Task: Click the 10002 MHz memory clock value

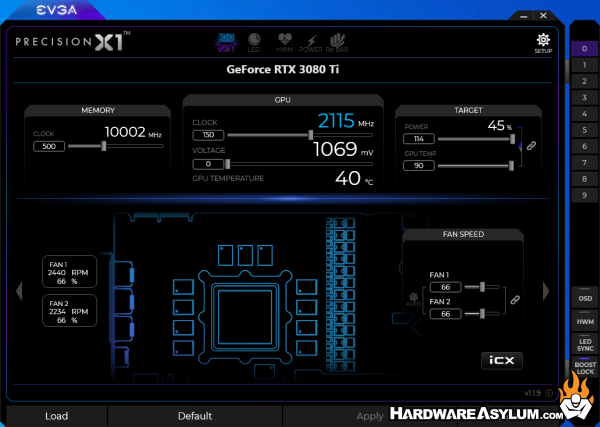Action: 133,132
